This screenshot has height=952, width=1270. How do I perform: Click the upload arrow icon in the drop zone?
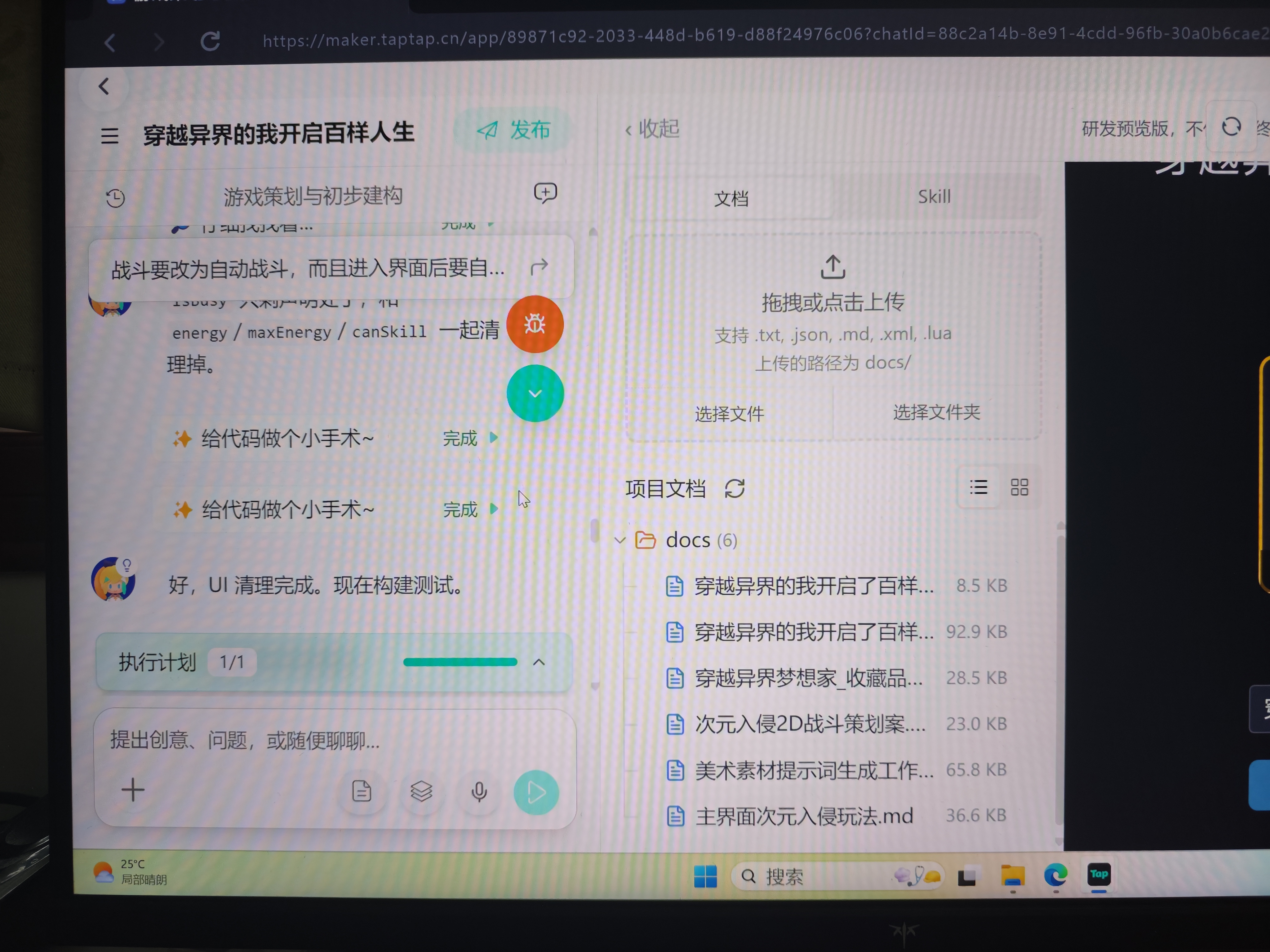tap(833, 267)
